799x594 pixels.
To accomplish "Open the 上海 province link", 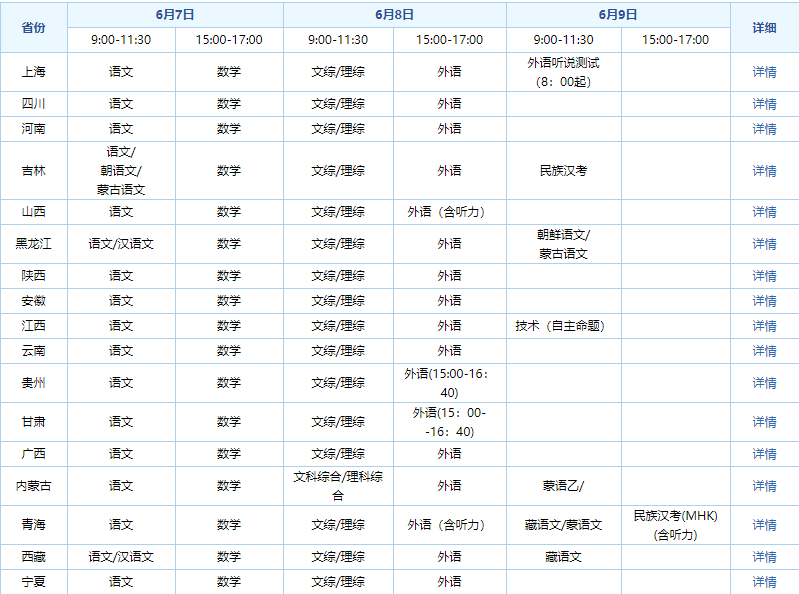I will pyautogui.click(x=33, y=72).
